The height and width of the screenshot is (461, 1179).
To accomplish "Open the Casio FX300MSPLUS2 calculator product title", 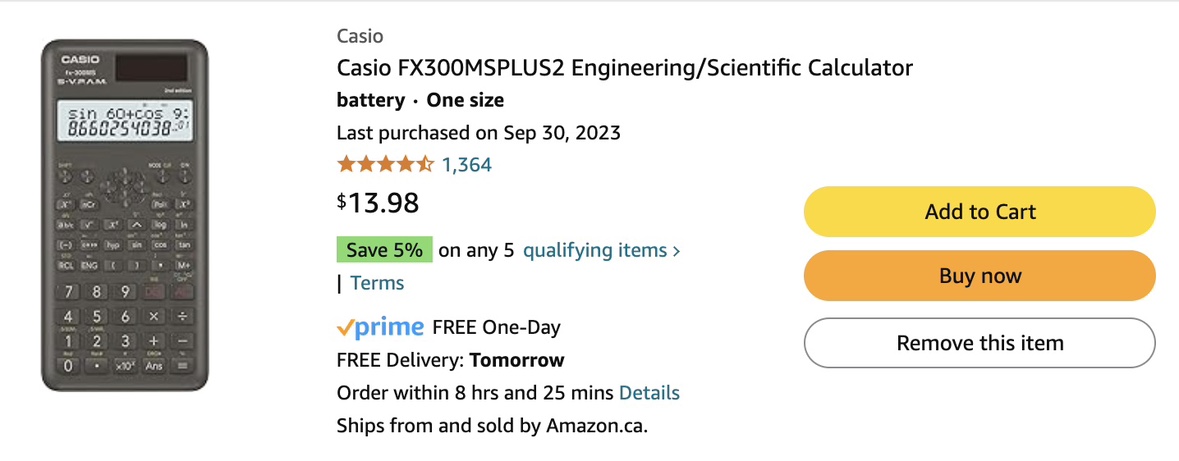I will (x=624, y=68).
